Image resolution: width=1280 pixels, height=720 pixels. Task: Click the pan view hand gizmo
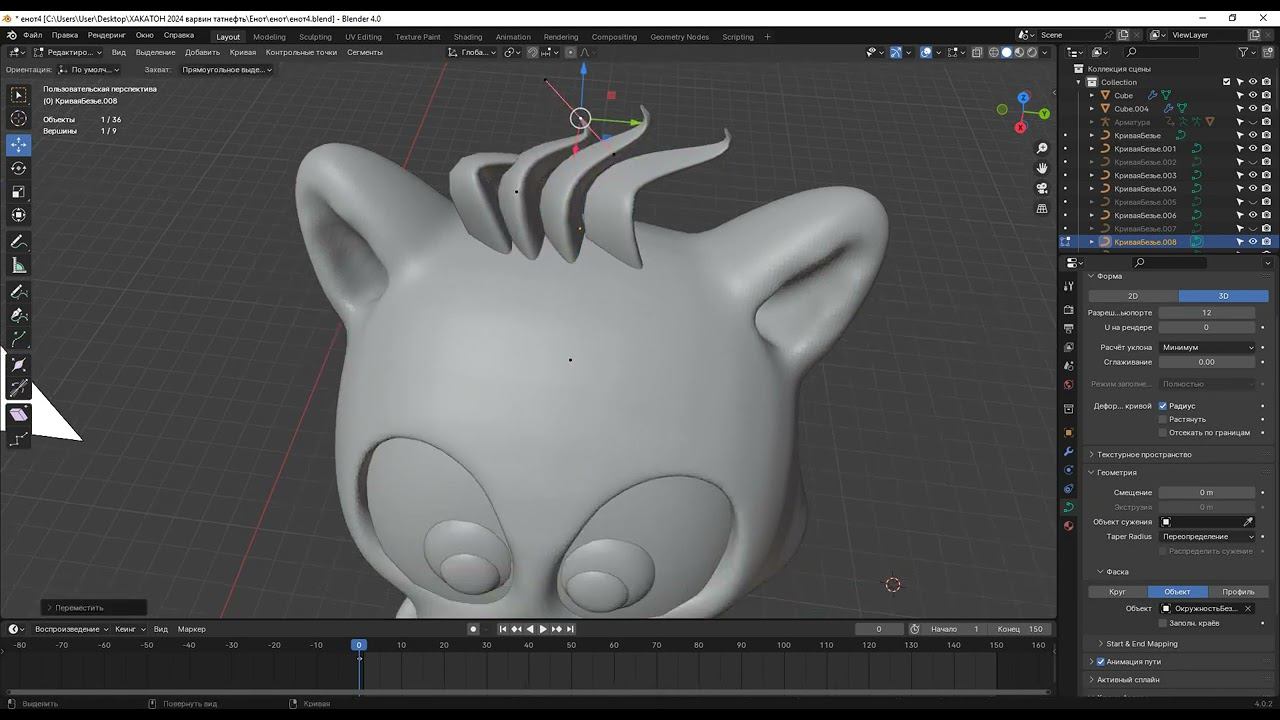[1042, 169]
